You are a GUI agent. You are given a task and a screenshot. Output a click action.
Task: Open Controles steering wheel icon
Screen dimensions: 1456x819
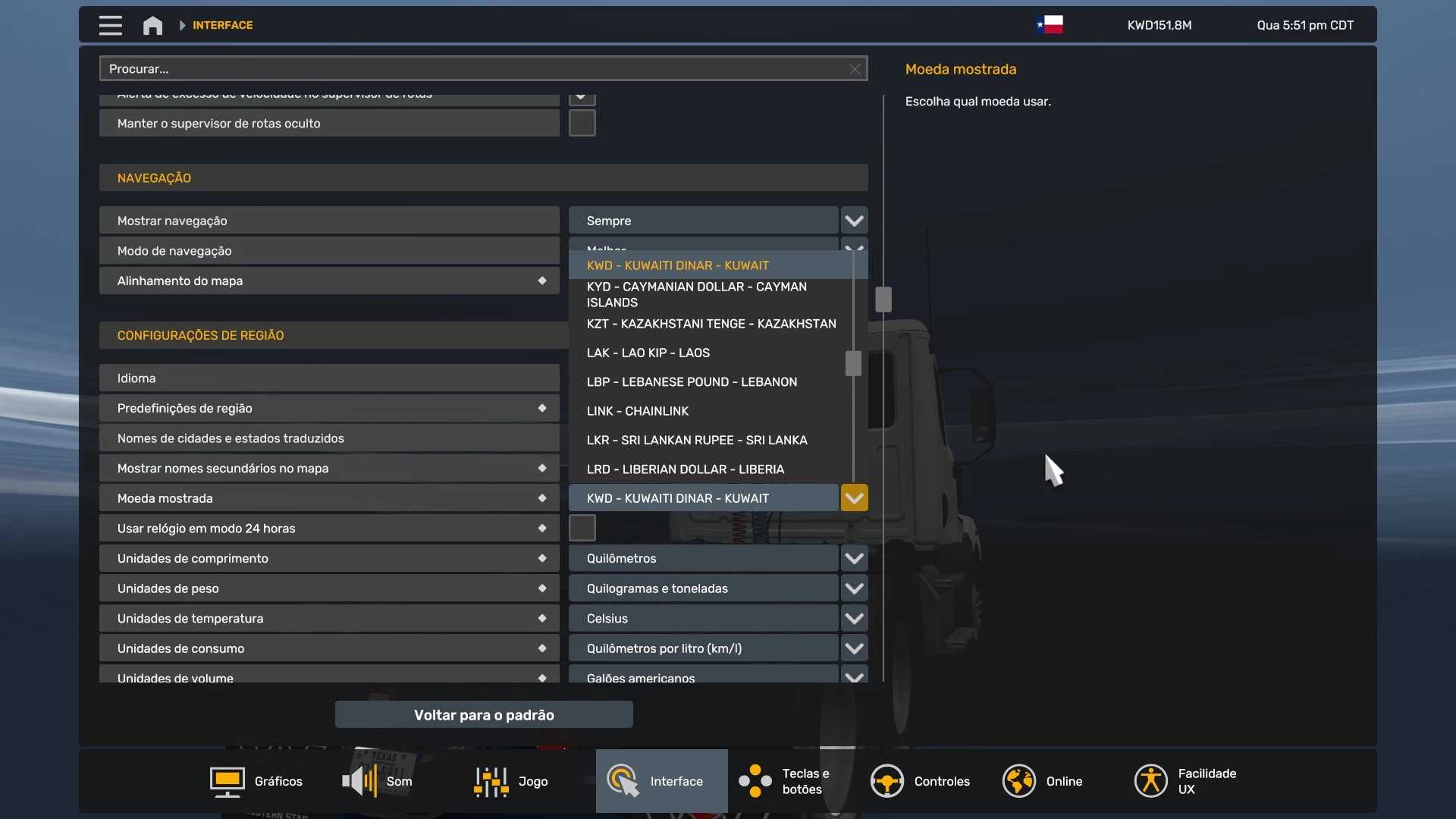(x=886, y=781)
